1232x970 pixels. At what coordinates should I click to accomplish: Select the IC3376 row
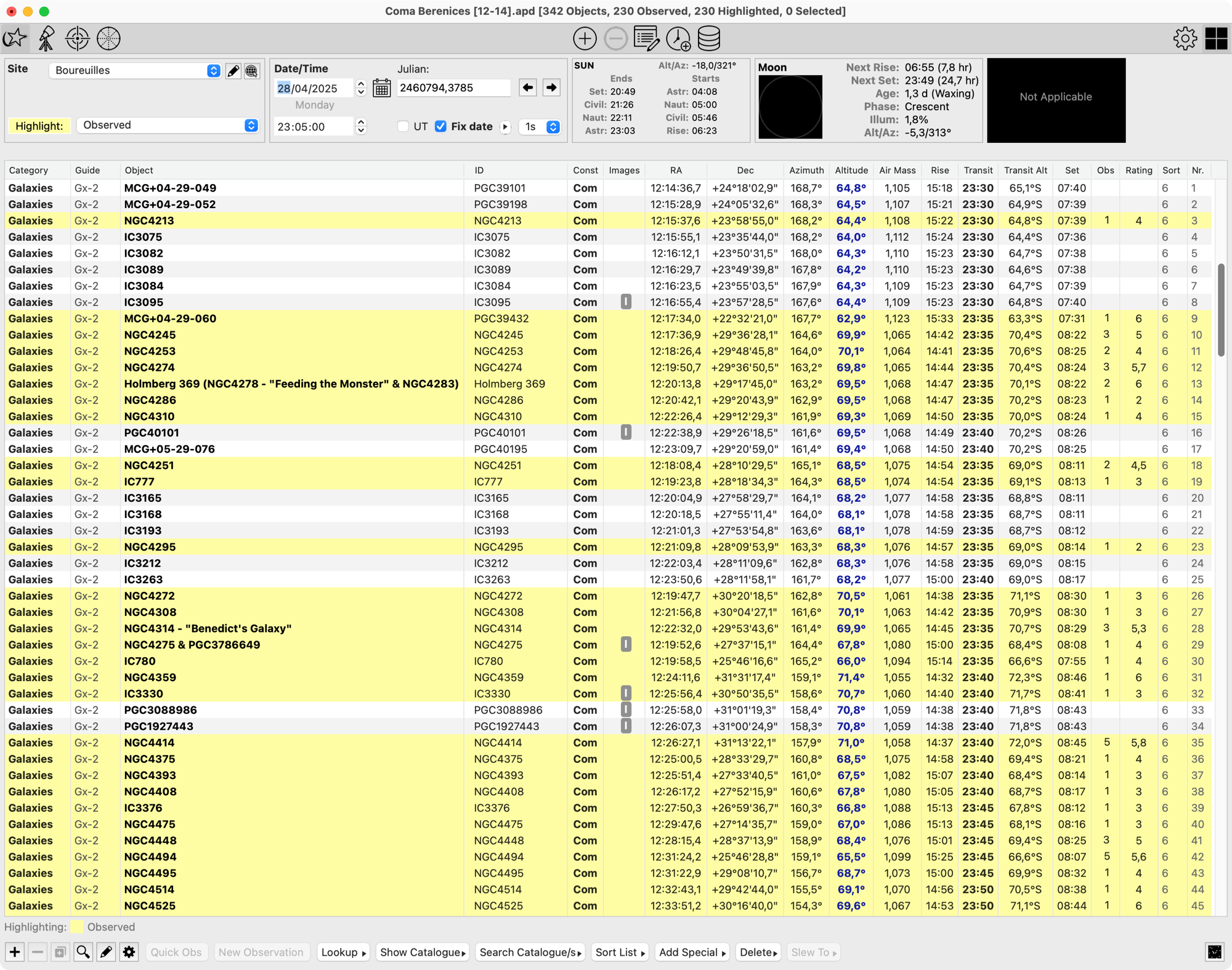(608, 807)
